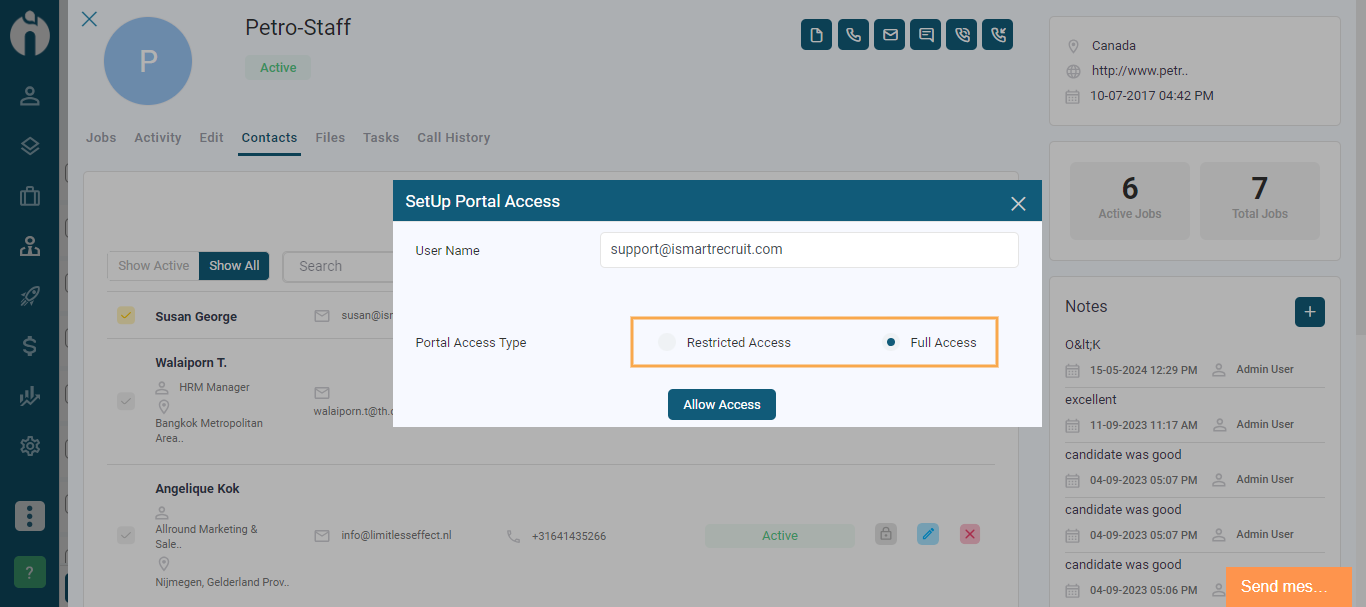
Task: Click the Petro-Staff avatar circle
Action: pos(148,61)
